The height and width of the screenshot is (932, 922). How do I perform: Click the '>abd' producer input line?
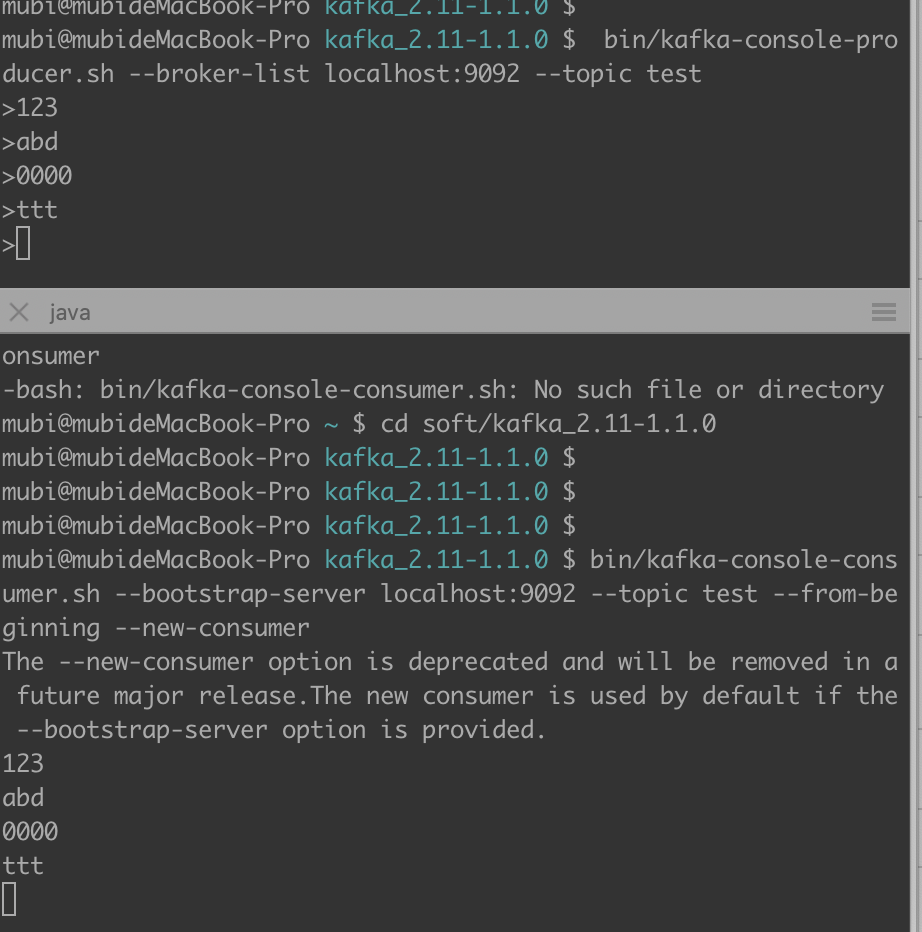(x=30, y=142)
